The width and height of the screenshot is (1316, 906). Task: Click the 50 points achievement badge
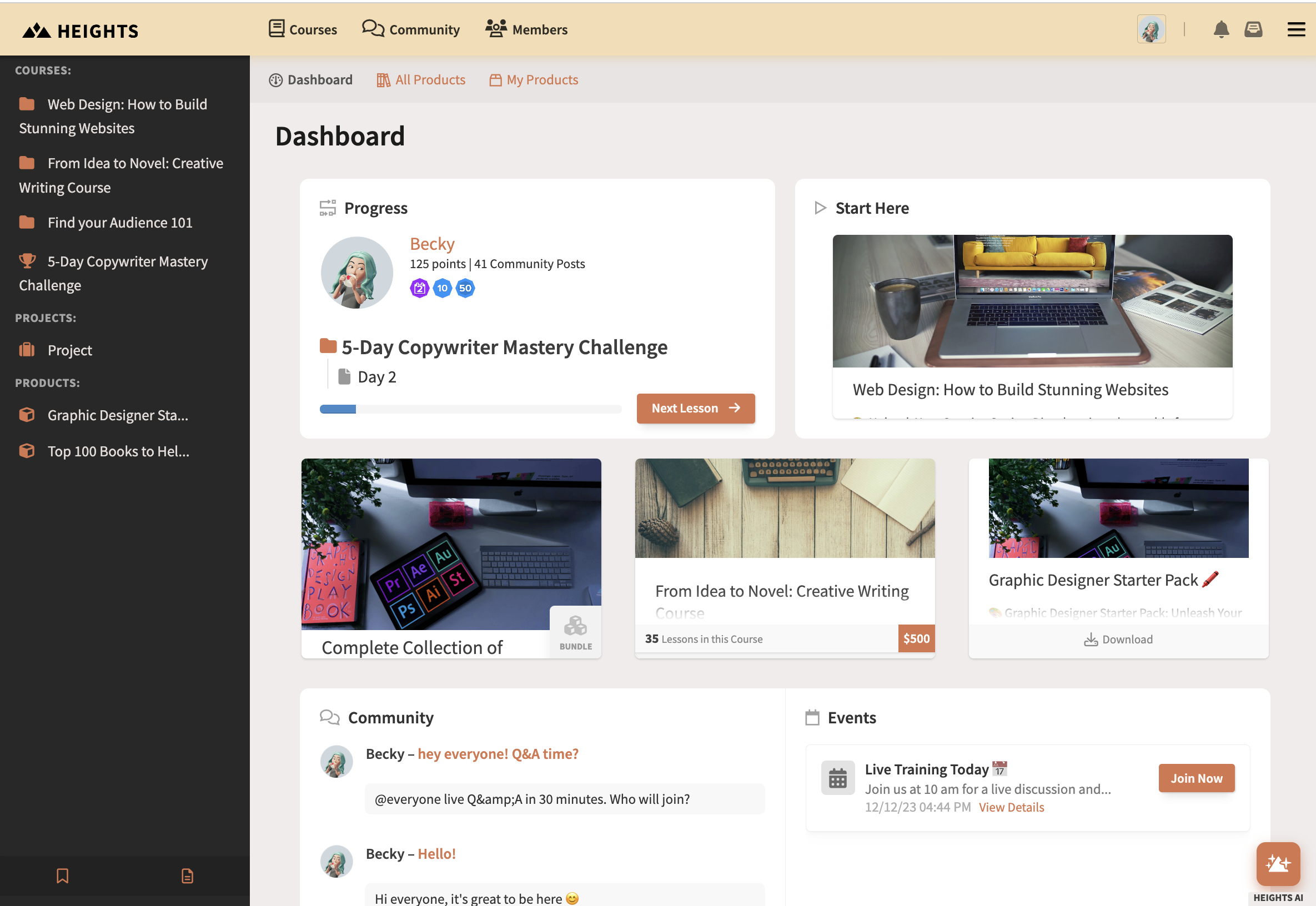(465, 288)
